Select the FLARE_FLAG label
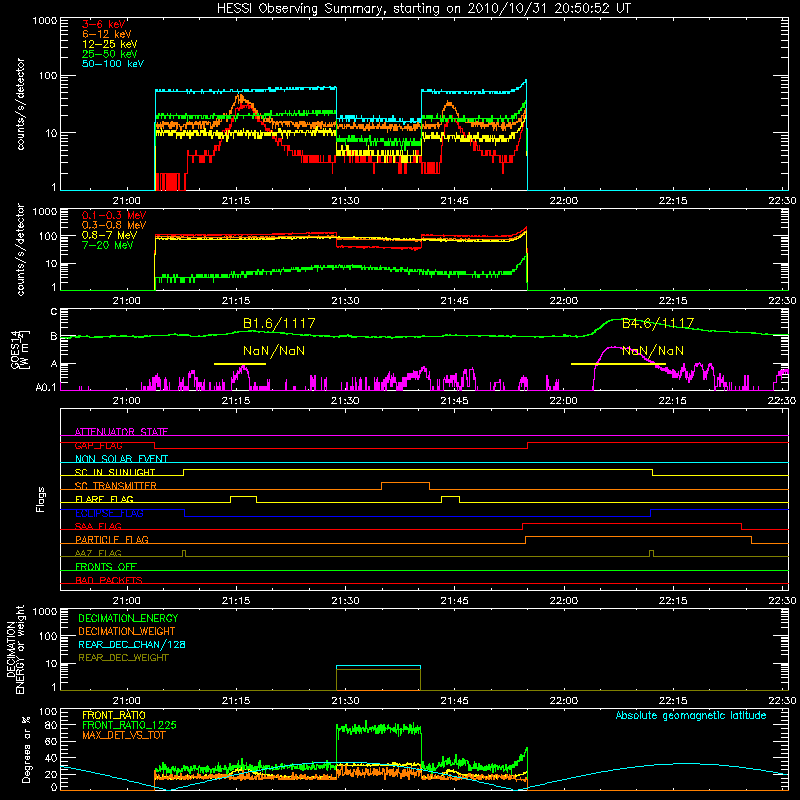800x800 pixels. 104,499
